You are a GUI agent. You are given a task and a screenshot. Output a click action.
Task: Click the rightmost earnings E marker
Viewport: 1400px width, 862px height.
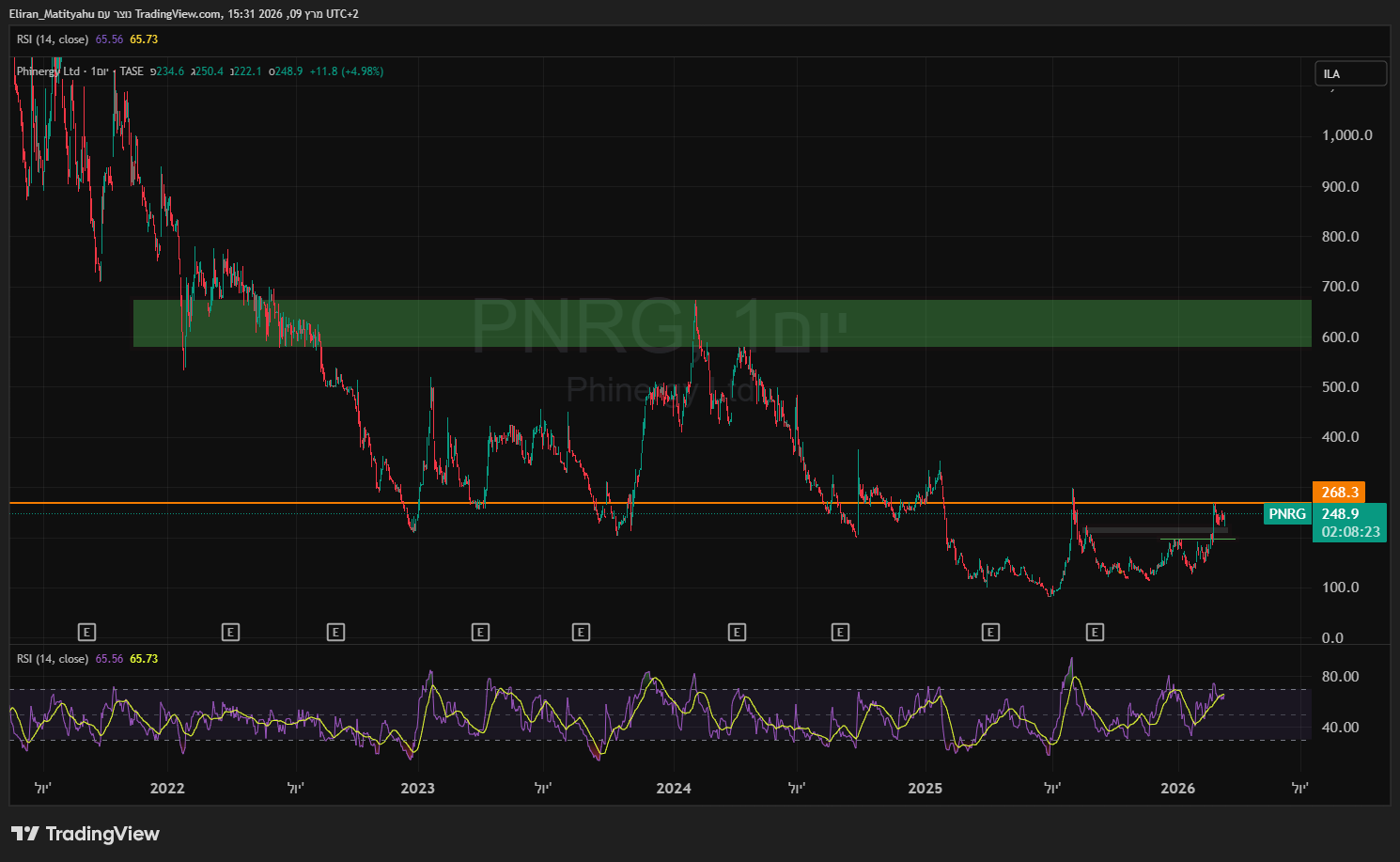(x=1095, y=633)
